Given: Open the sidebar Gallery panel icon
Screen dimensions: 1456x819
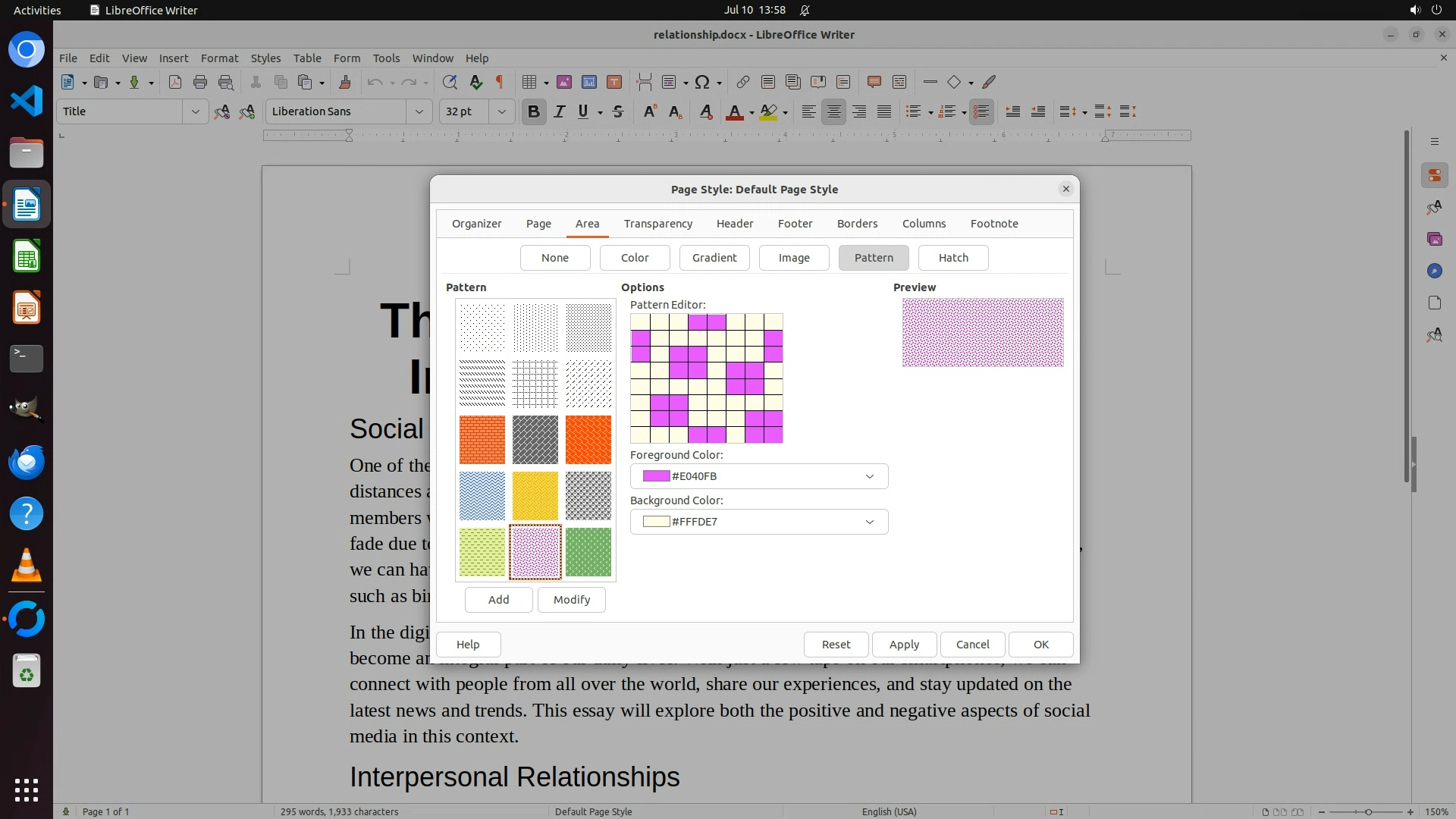Looking at the screenshot, I should pos(1434,240).
